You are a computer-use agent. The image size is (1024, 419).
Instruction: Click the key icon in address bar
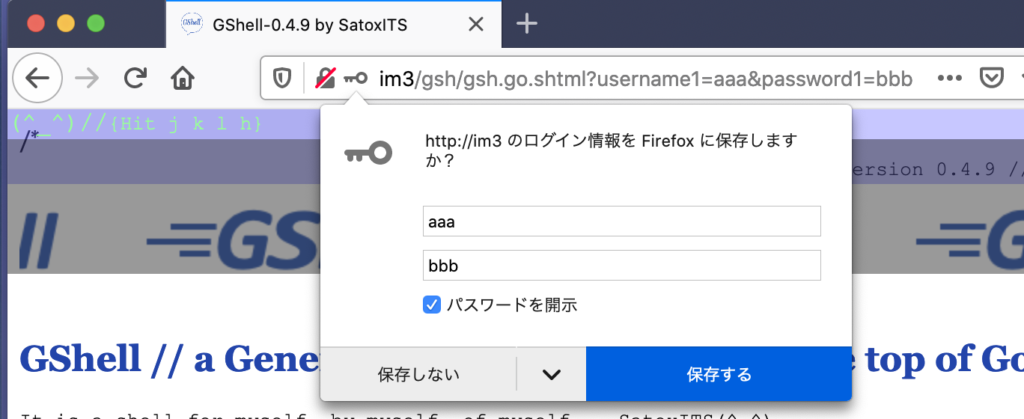tap(355, 79)
